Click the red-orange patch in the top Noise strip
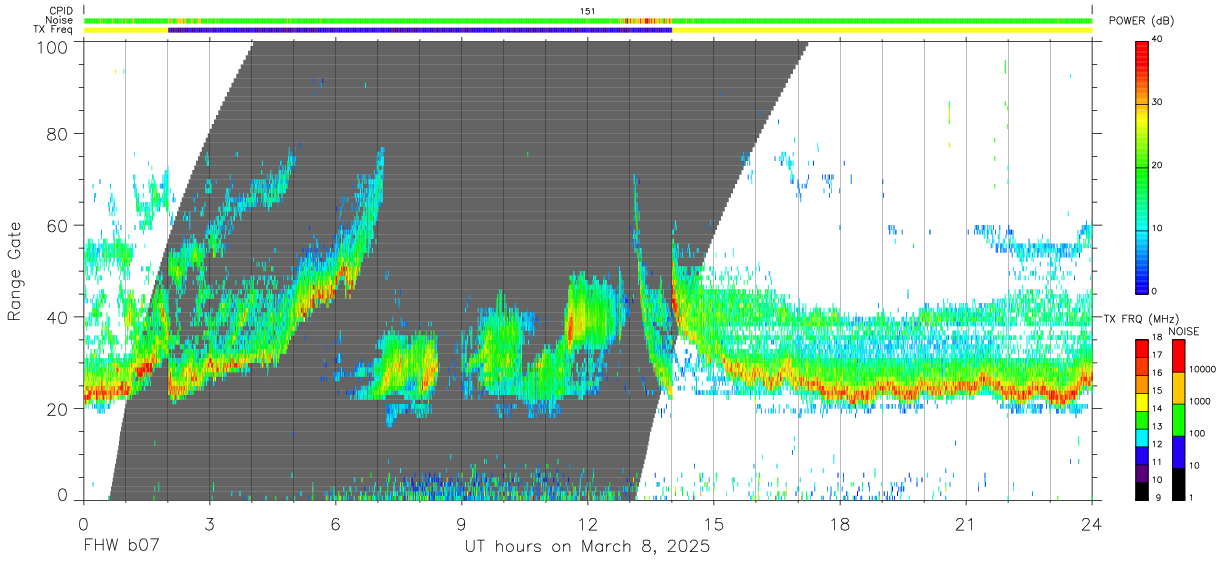The image size is (1228, 567). [645, 20]
